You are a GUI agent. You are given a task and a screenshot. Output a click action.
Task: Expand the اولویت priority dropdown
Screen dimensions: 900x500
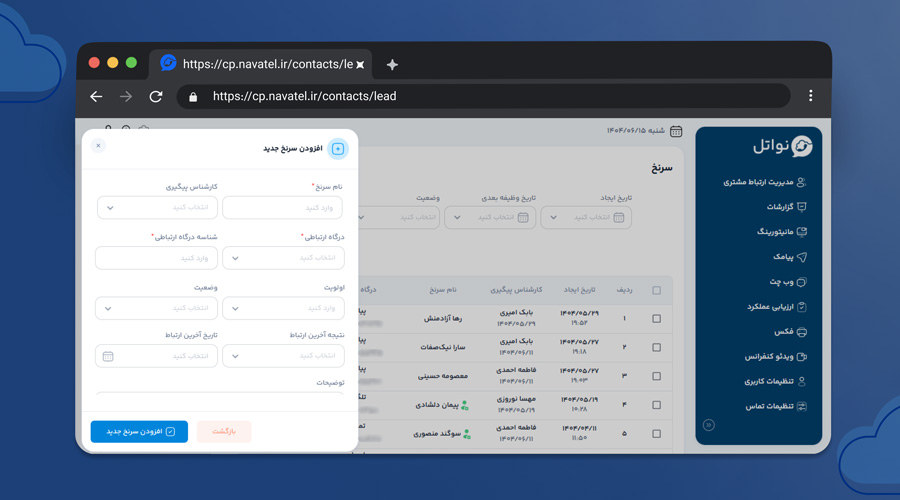[284, 308]
